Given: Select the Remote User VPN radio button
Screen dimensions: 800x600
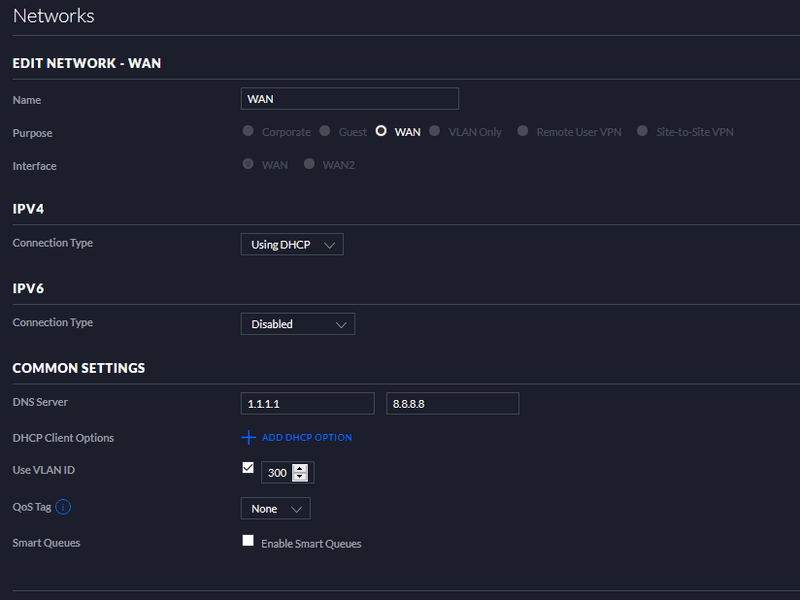Looking at the screenshot, I should pos(522,131).
